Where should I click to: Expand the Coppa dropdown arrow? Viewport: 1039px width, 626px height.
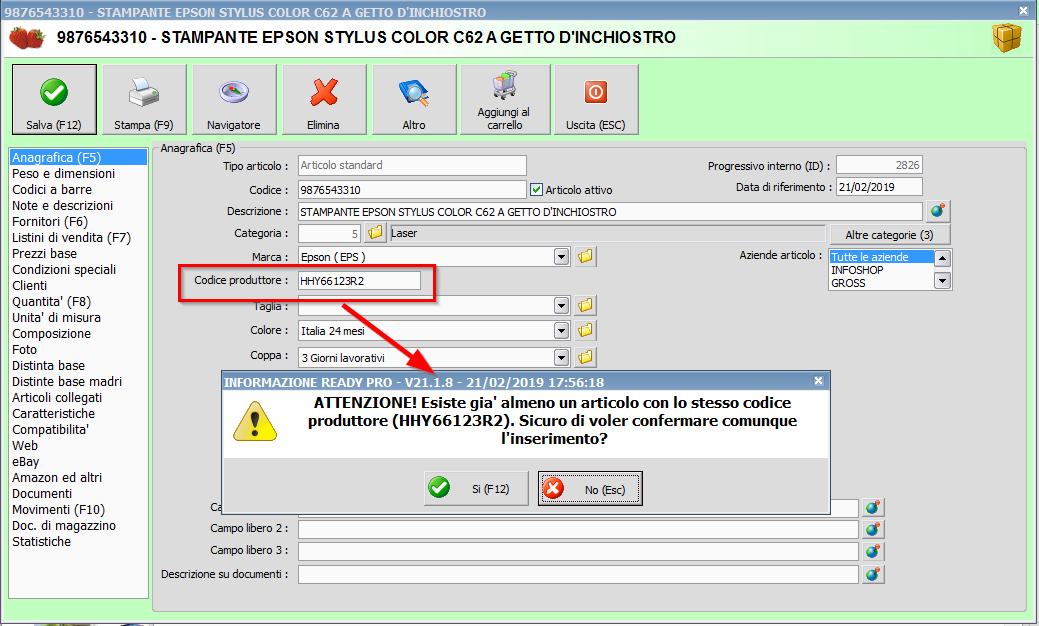[x=561, y=358]
